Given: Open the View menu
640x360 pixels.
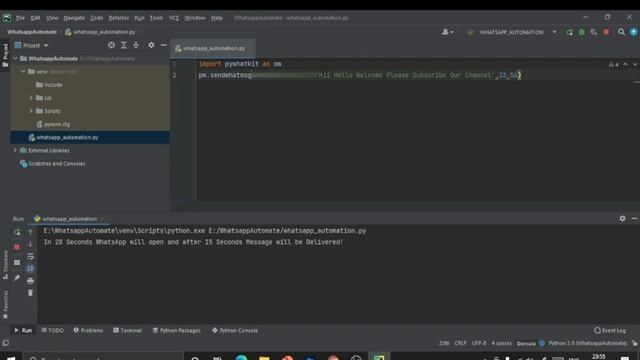Looking at the screenshot, I should pos(52,18).
